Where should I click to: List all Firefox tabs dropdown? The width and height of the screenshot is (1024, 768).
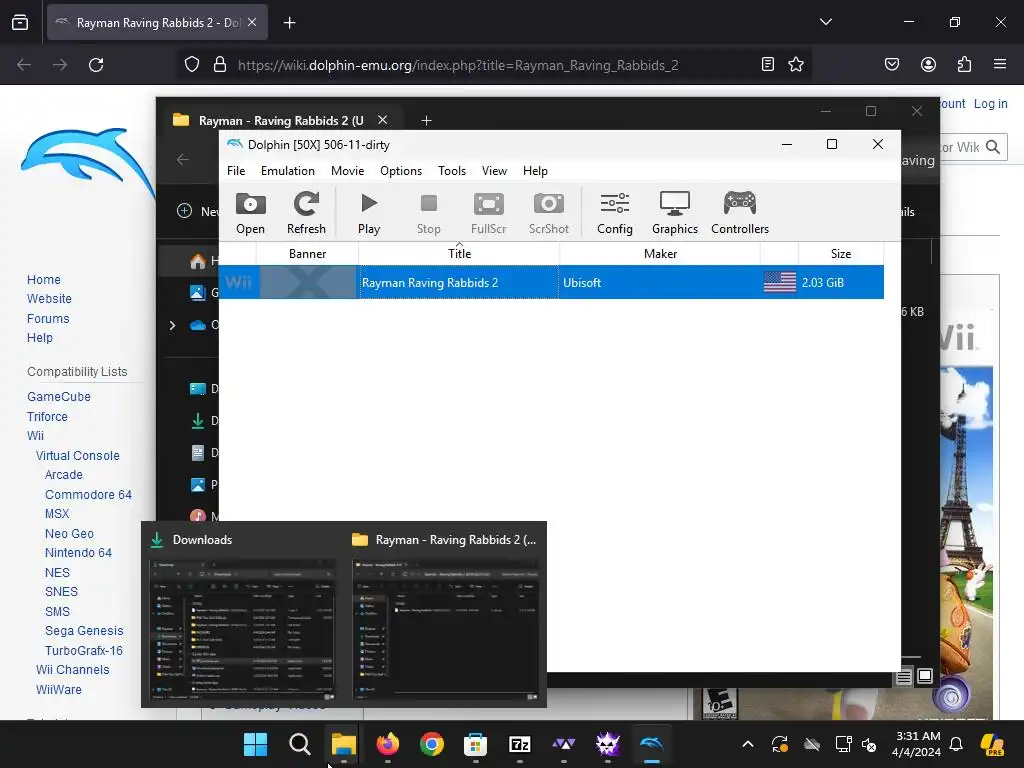(825, 22)
